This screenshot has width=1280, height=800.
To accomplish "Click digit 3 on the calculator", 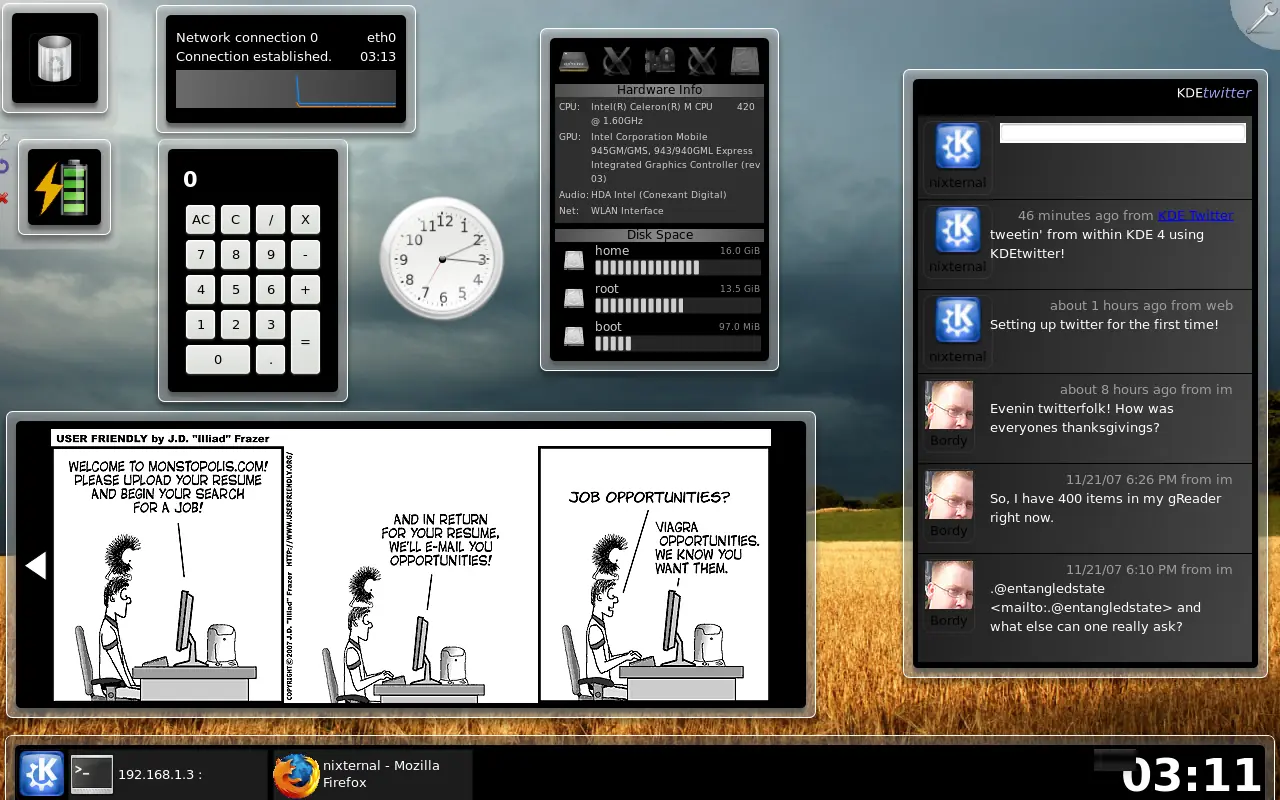I will tap(271, 325).
